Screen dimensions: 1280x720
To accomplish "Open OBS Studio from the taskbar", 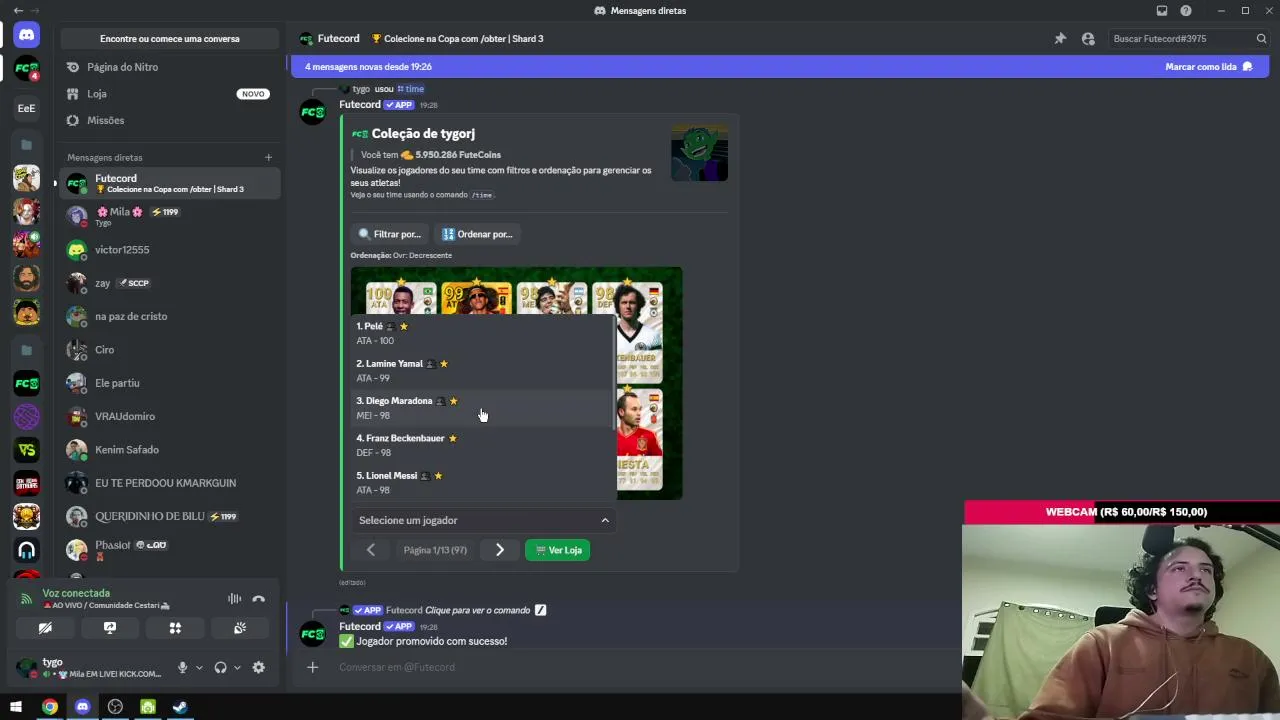I will point(115,707).
